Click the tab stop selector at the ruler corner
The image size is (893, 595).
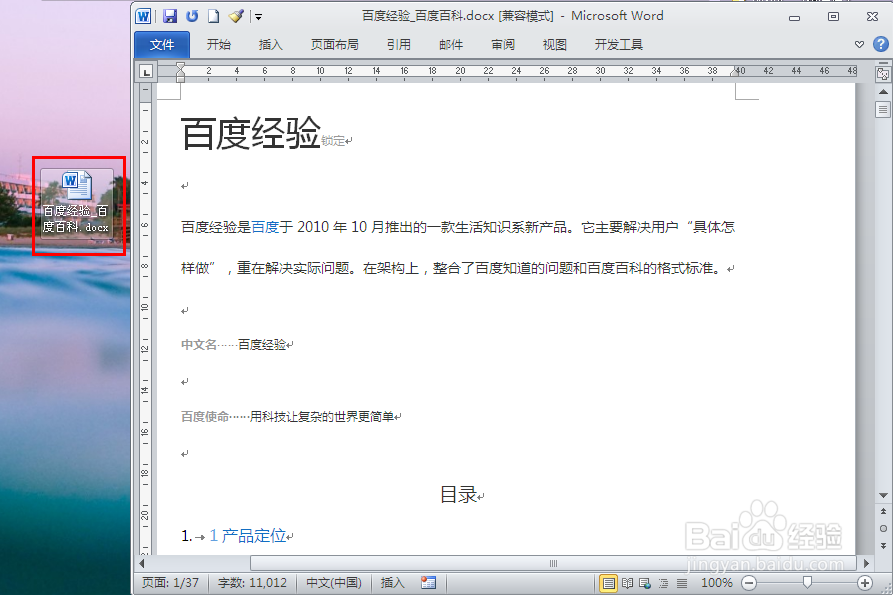point(146,72)
